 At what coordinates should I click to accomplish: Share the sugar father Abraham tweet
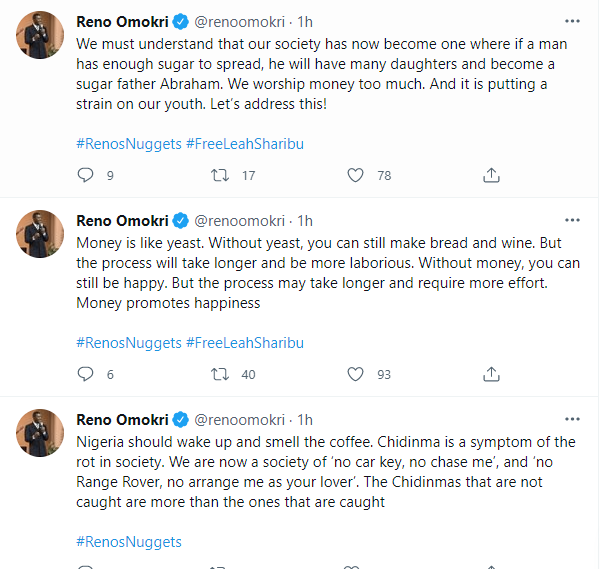pos(491,175)
